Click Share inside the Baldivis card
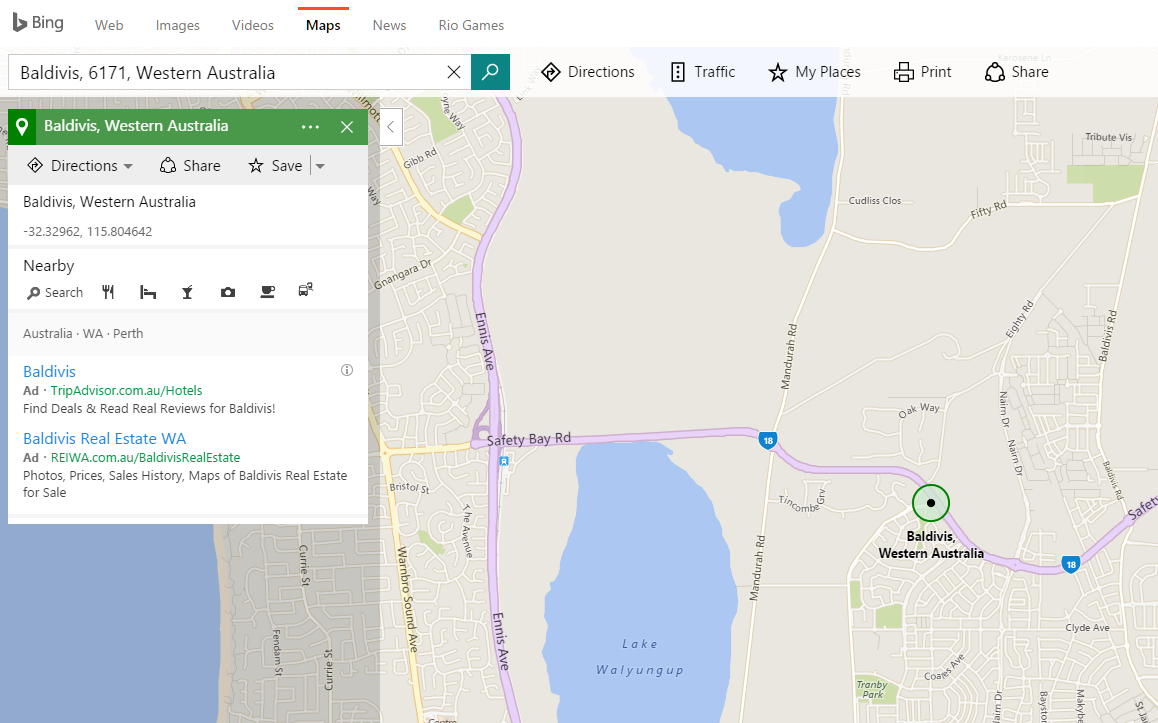Image resolution: width=1158 pixels, height=723 pixels. (x=190, y=165)
